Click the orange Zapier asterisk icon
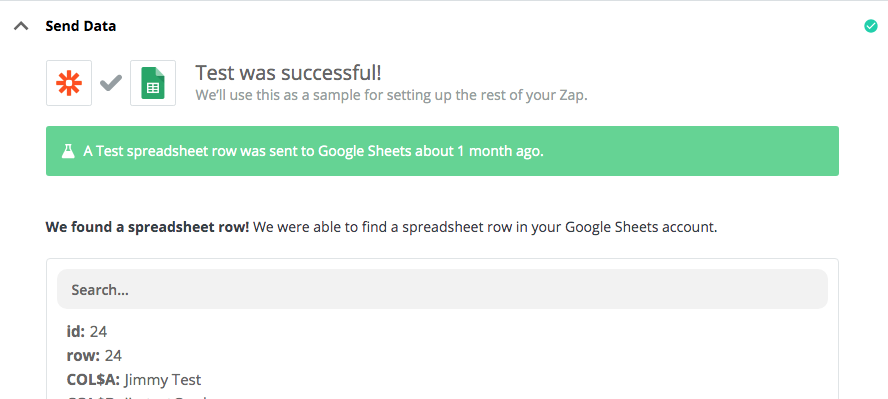The height and width of the screenshot is (399, 888). [x=69, y=83]
